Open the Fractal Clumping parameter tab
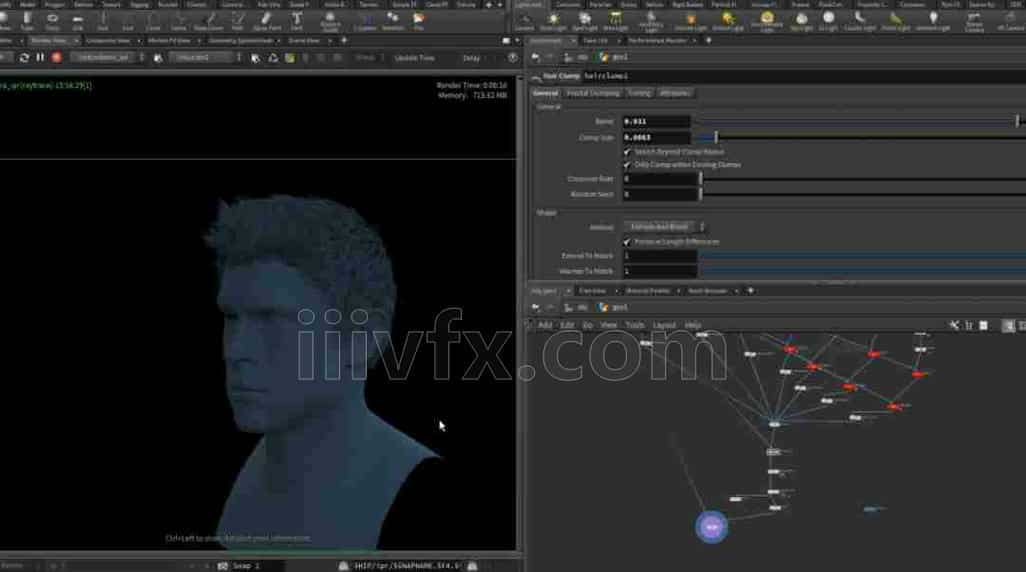This screenshot has height=572, width=1026. [593, 94]
